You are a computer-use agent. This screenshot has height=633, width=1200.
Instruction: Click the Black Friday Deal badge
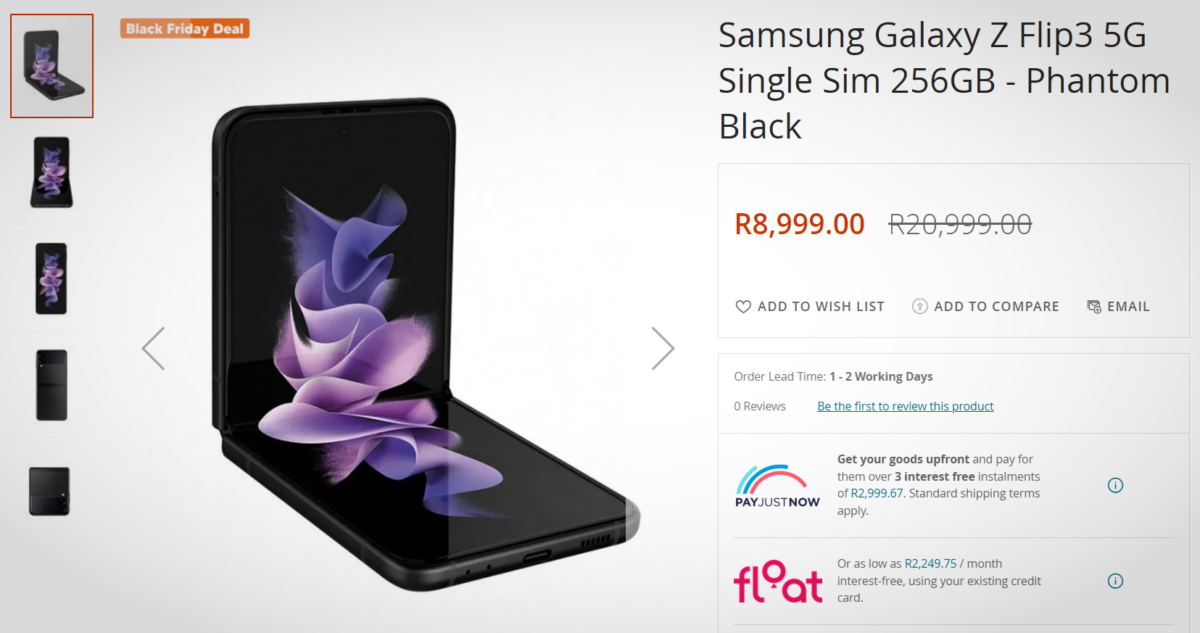click(x=185, y=29)
